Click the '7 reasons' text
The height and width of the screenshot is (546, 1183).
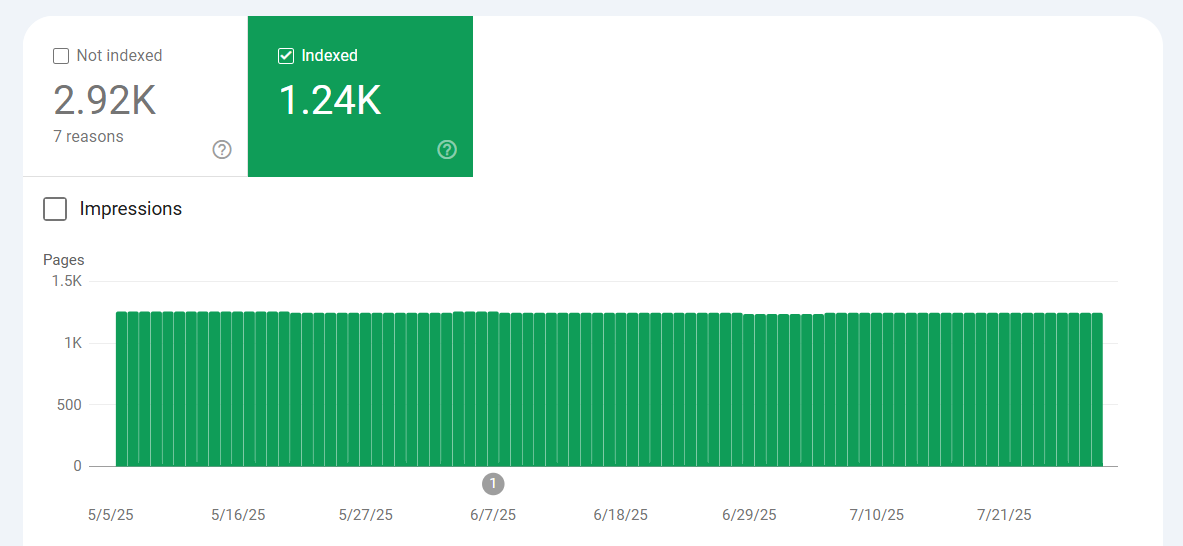88,136
